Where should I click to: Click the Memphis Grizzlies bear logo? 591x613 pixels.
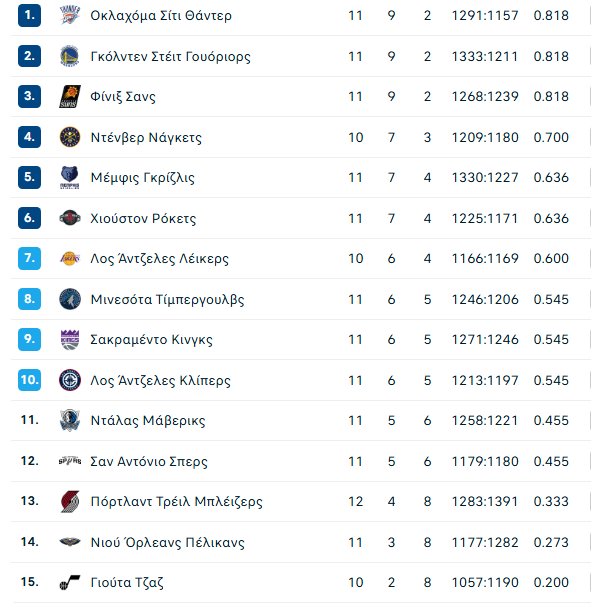coord(70,177)
